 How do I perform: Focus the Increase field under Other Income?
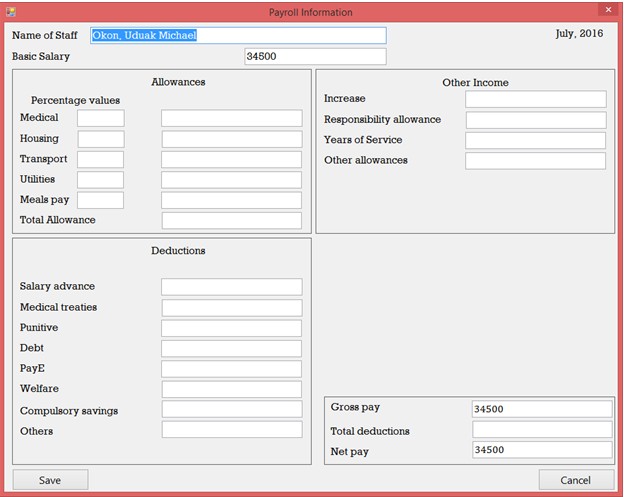[536, 99]
